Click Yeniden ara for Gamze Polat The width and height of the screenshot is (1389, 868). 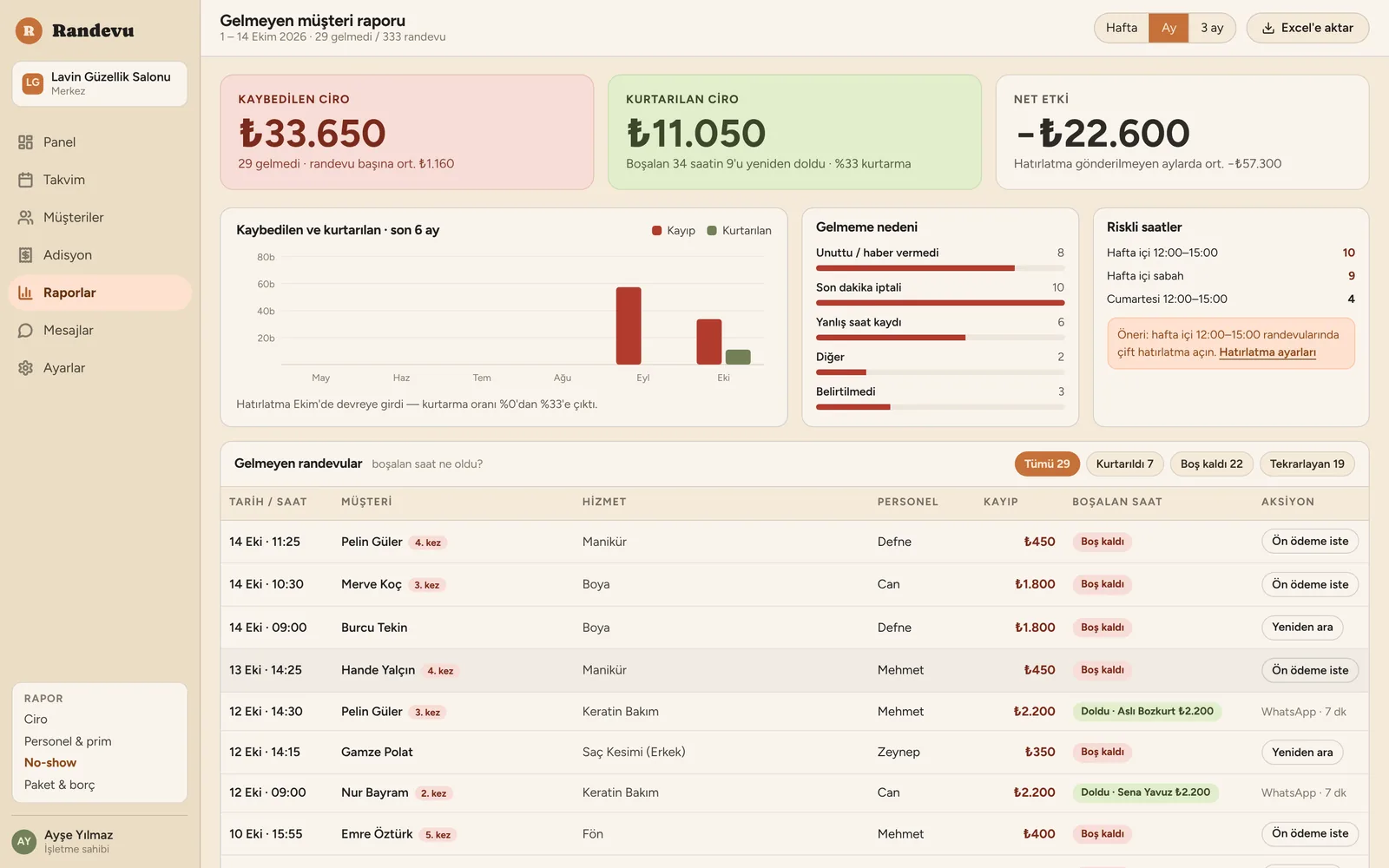point(1302,753)
